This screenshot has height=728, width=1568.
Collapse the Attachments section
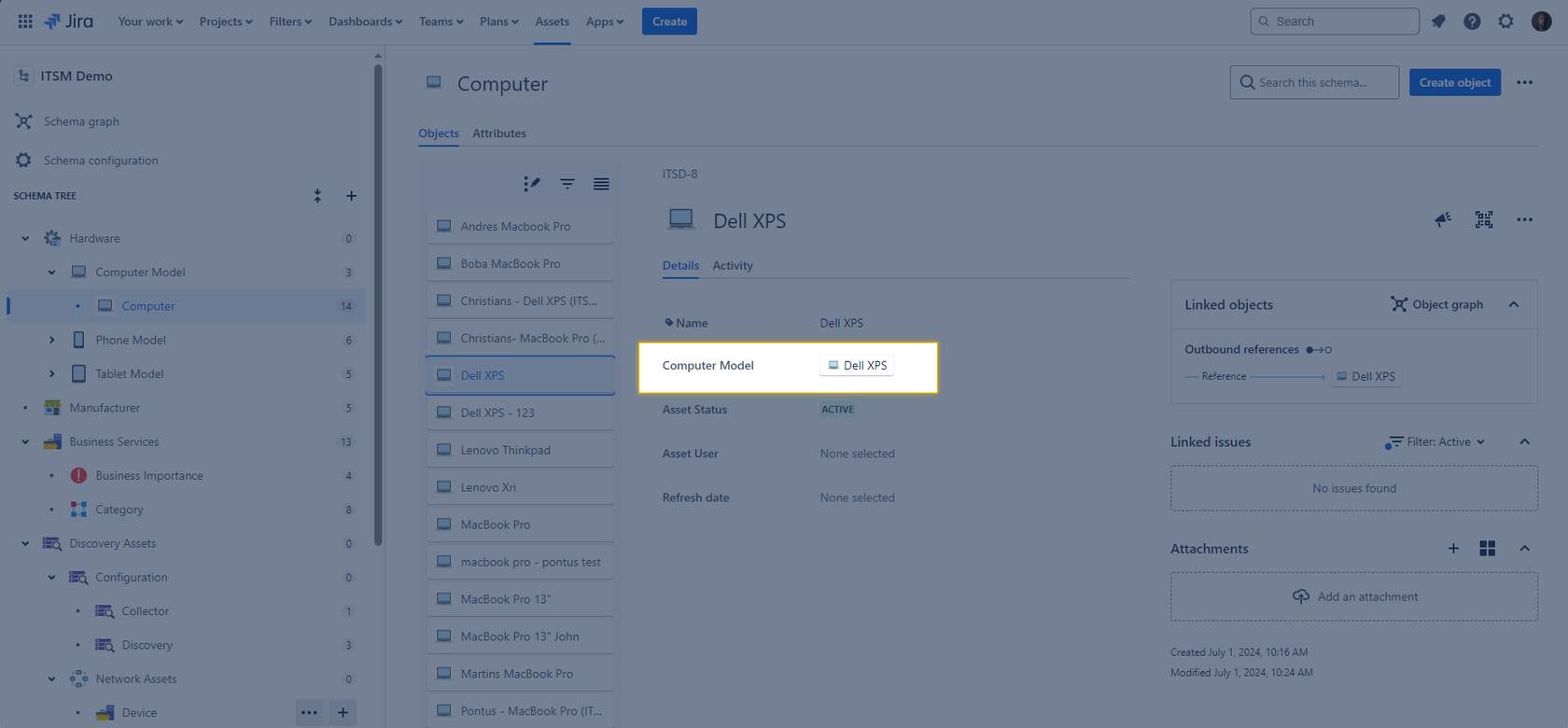pos(1524,549)
